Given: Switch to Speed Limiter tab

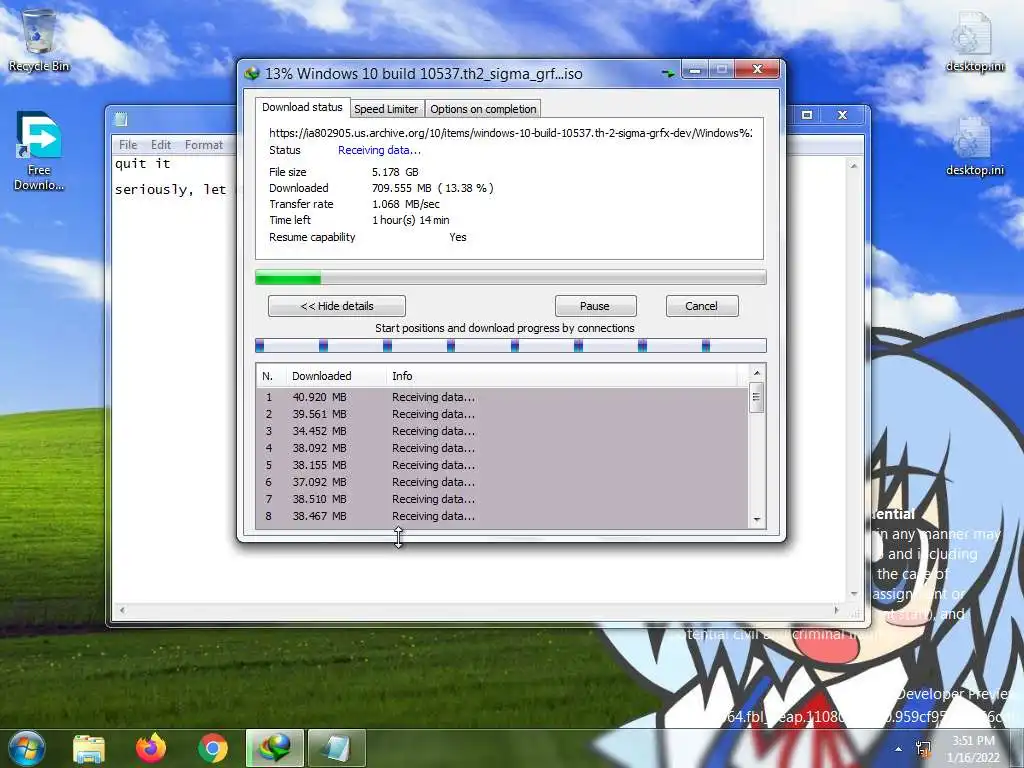Looking at the screenshot, I should point(386,109).
